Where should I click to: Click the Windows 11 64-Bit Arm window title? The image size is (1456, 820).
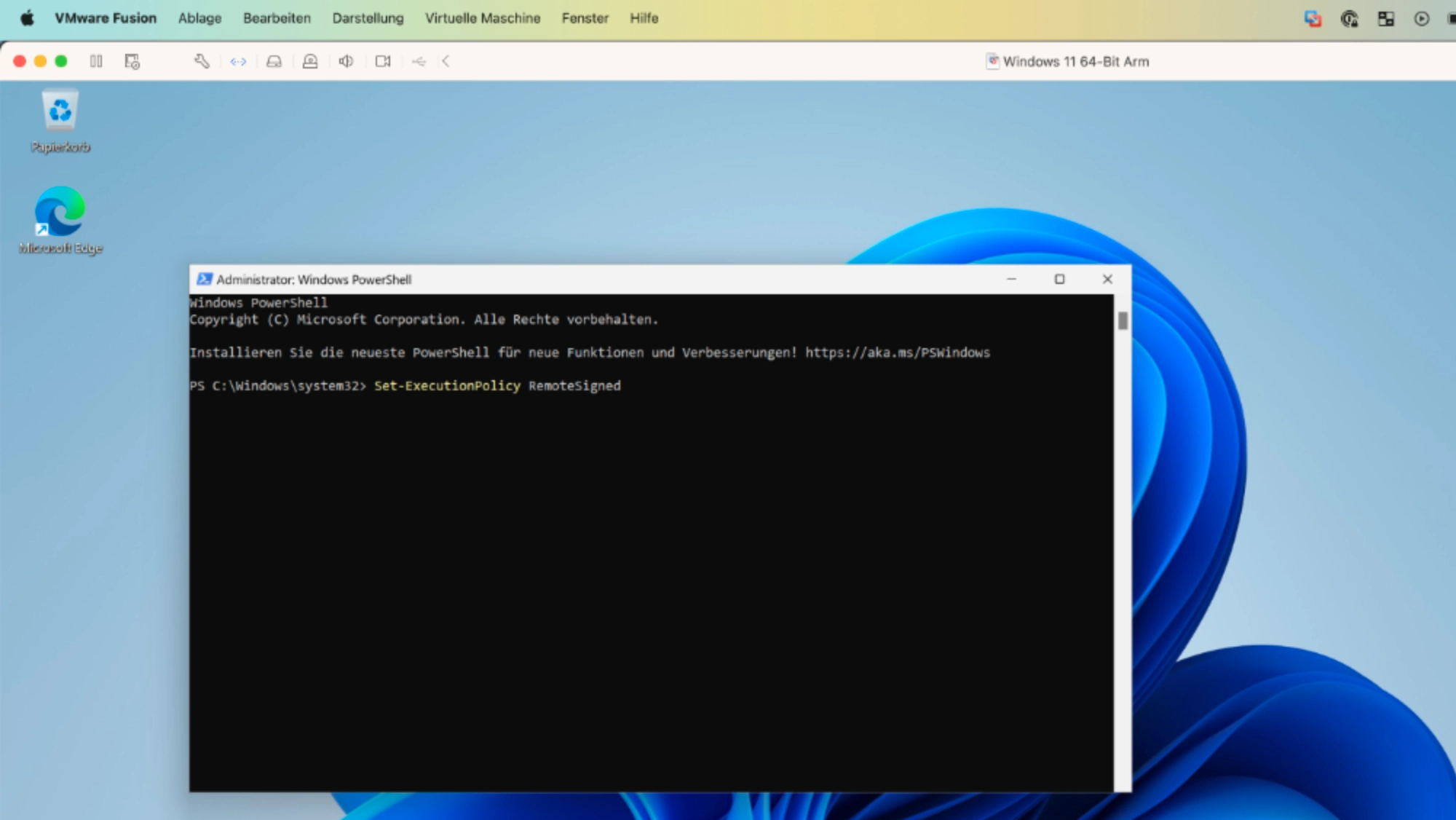point(1076,62)
